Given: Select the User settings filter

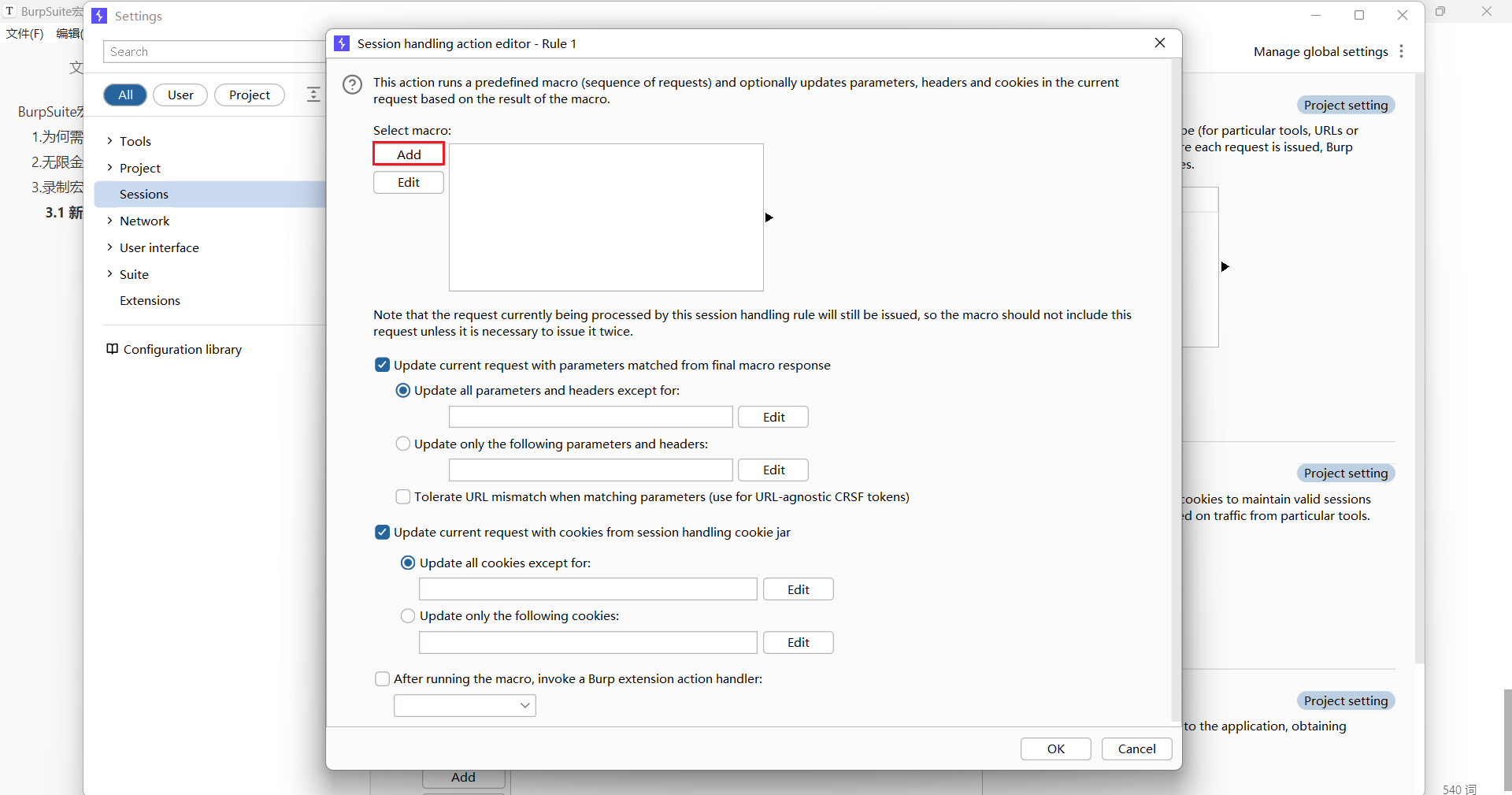Looking at the screenshot, I should coord(180,95).
